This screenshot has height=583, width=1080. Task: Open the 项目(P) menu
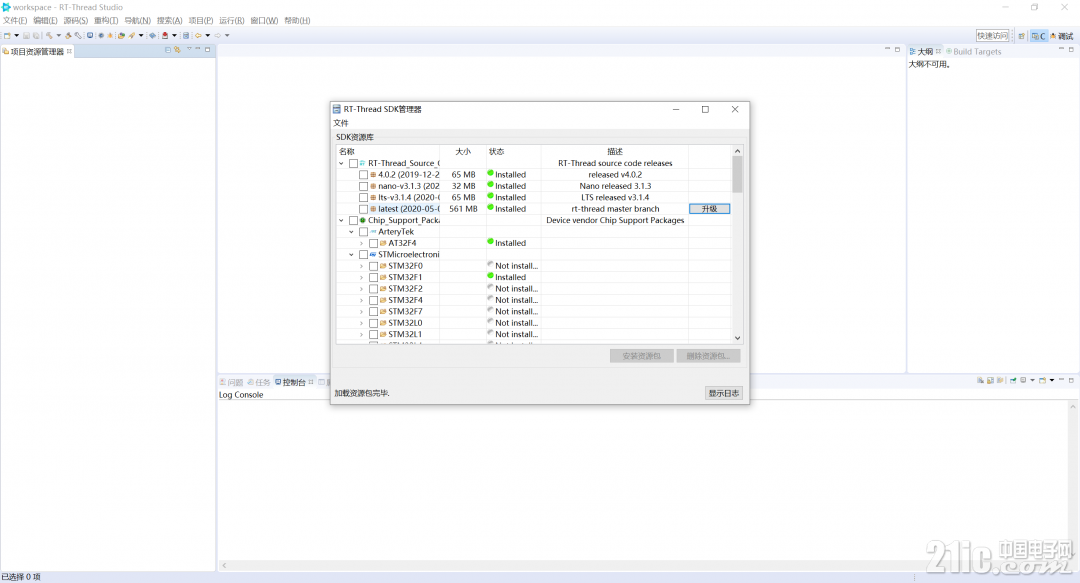pyautogui.click(x=201, y=21)
